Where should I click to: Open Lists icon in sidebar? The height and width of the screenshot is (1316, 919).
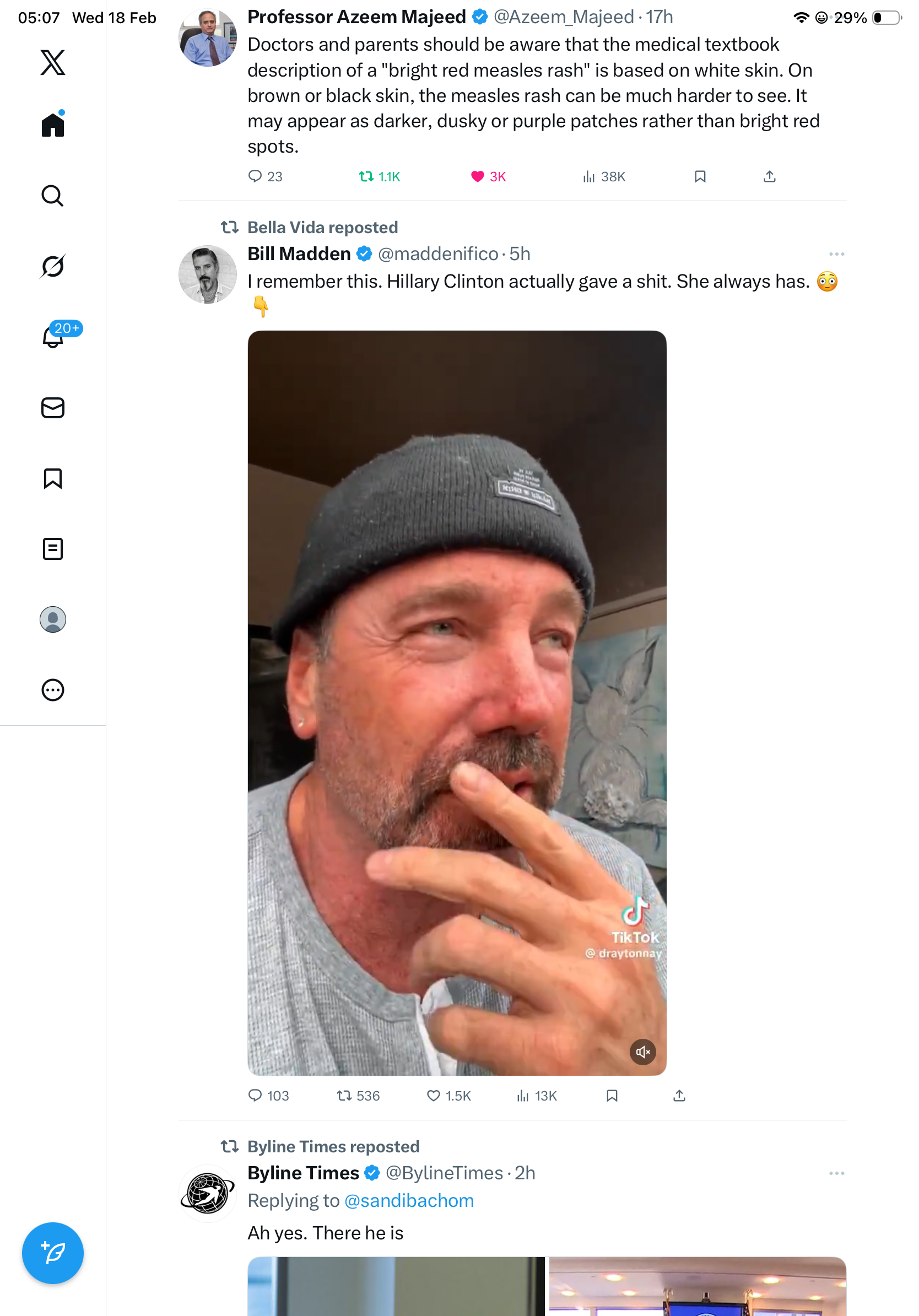click(53, 548)
